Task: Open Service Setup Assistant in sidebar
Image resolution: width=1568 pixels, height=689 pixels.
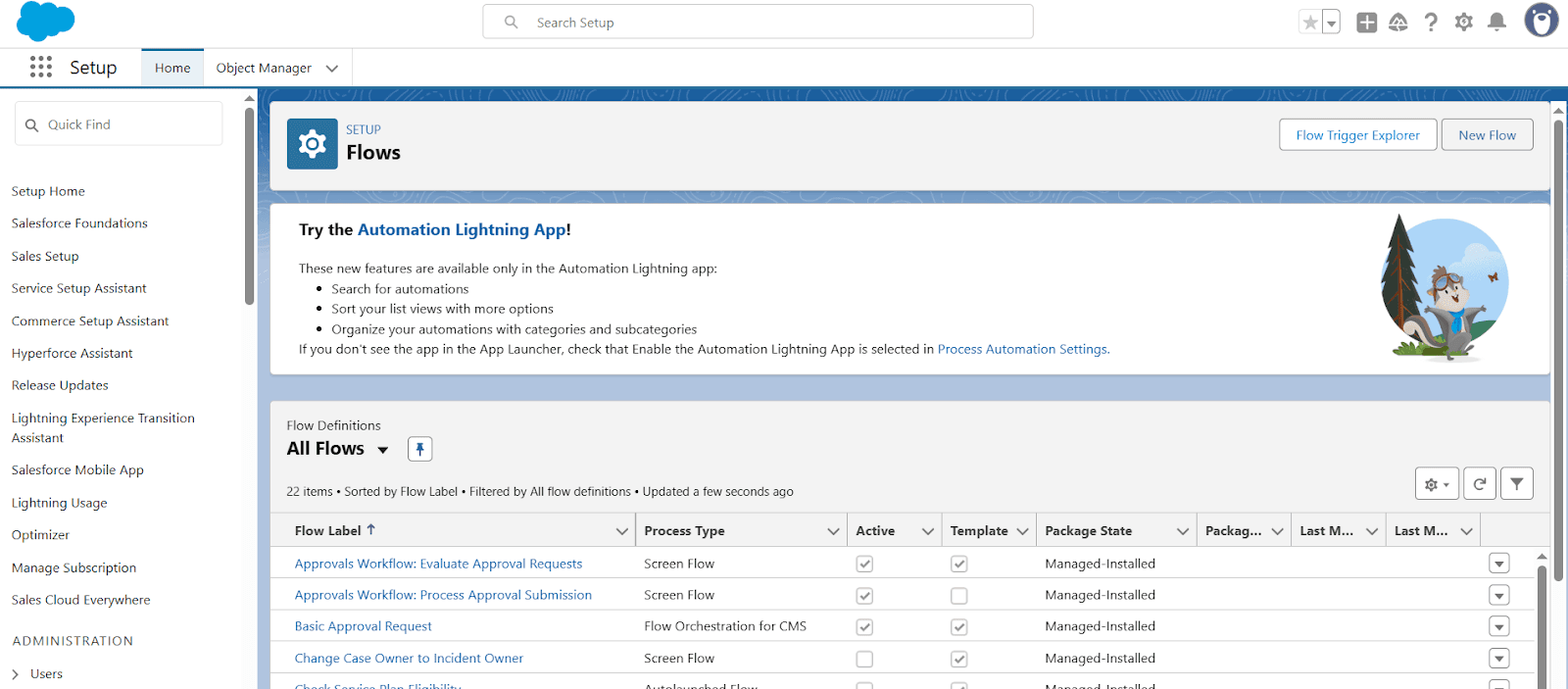Action: [x=78, y=288]
